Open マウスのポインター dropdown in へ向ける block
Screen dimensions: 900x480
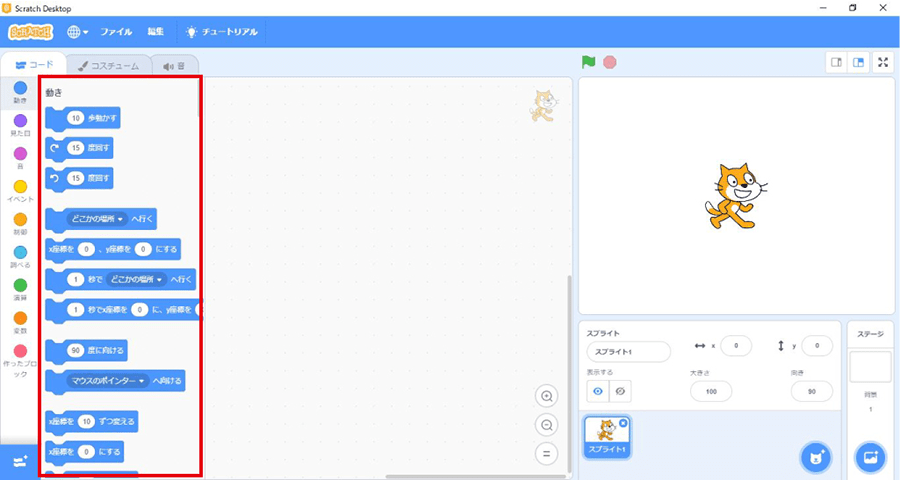pos(108,381)
